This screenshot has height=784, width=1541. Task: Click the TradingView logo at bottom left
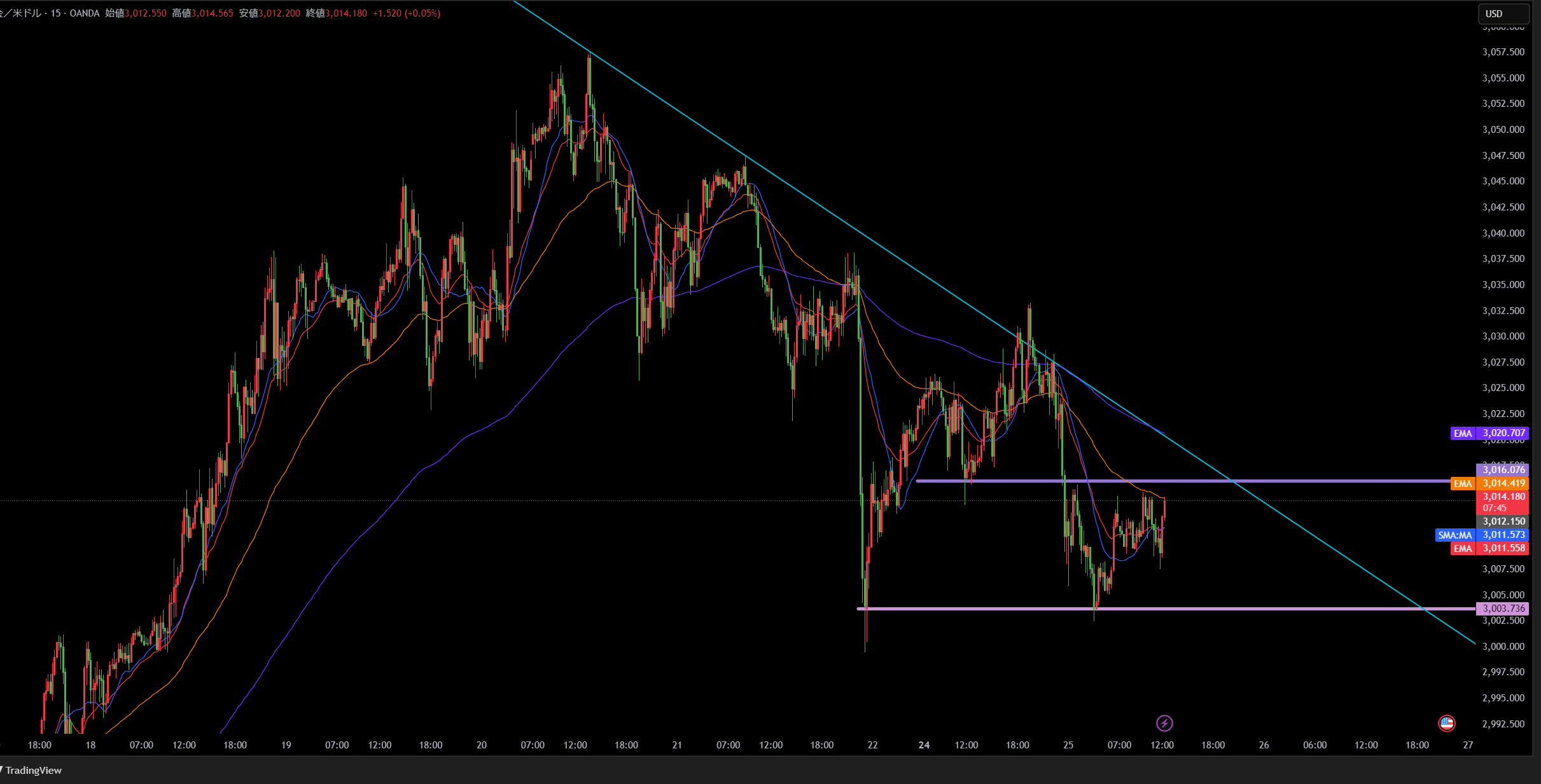pos(32,770)
